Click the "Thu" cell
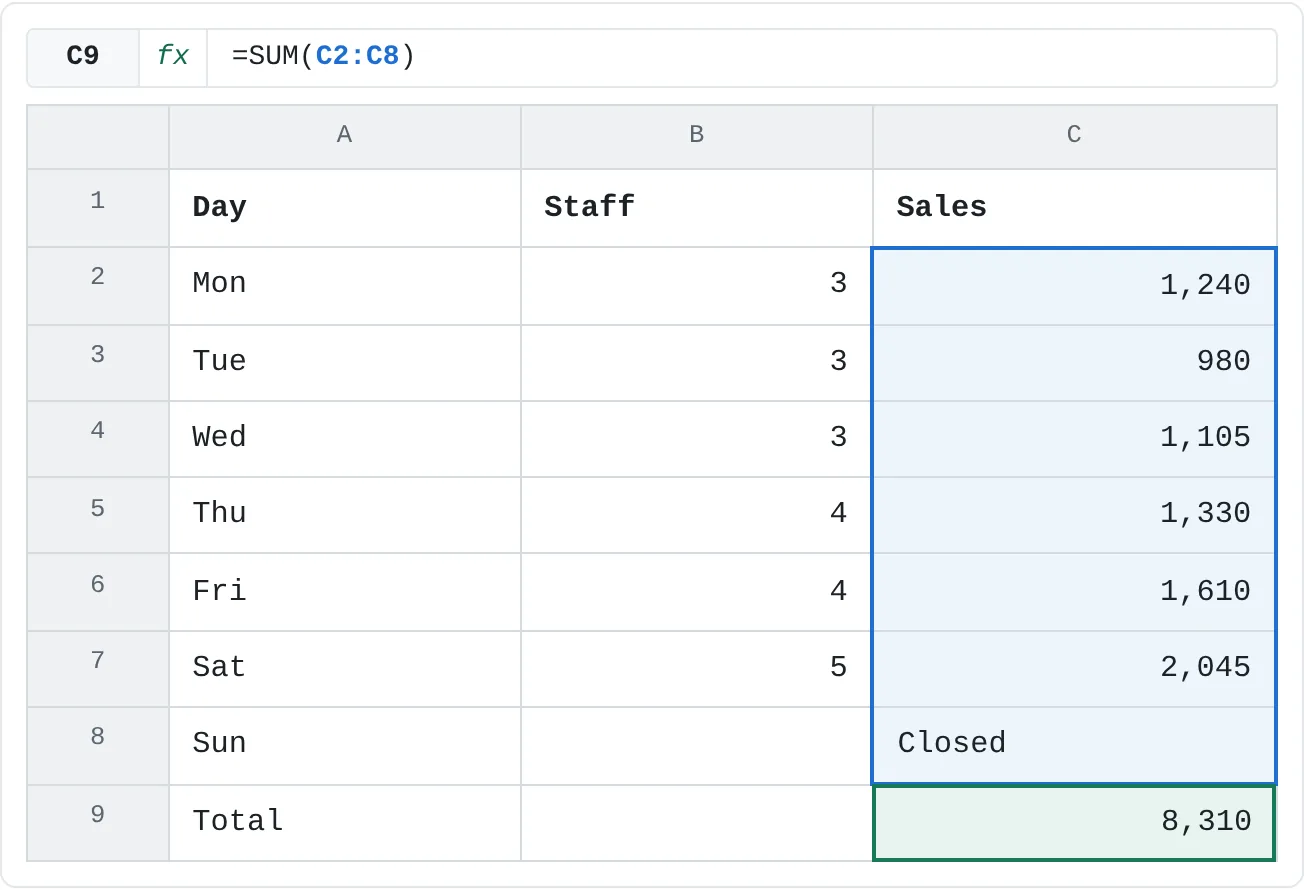Screen dimensions: 1304x890 coord(345,515)
